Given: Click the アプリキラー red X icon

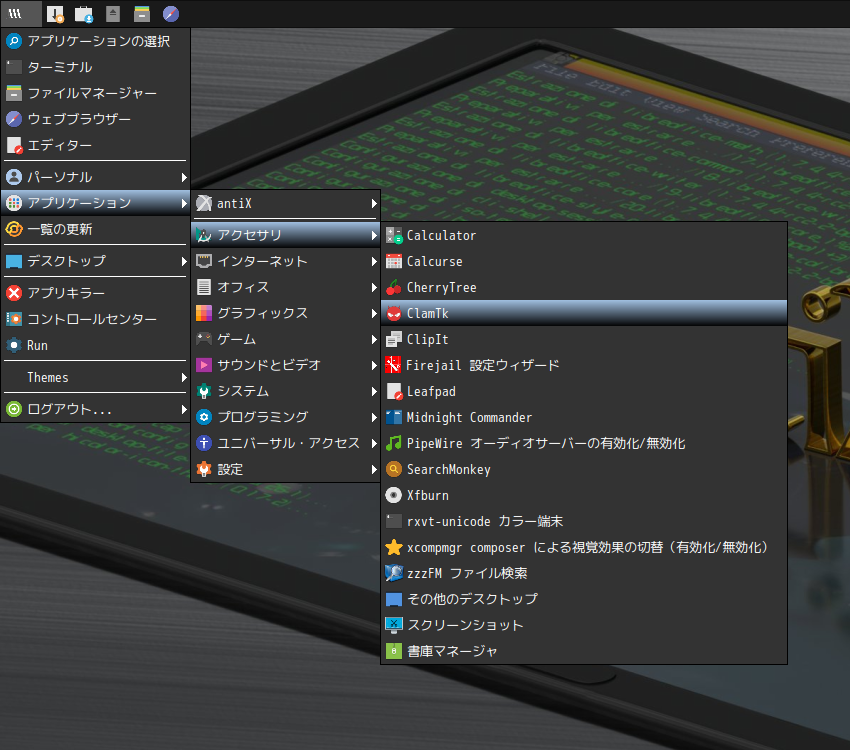Looking at the screenshot, I should pos(14,293).
